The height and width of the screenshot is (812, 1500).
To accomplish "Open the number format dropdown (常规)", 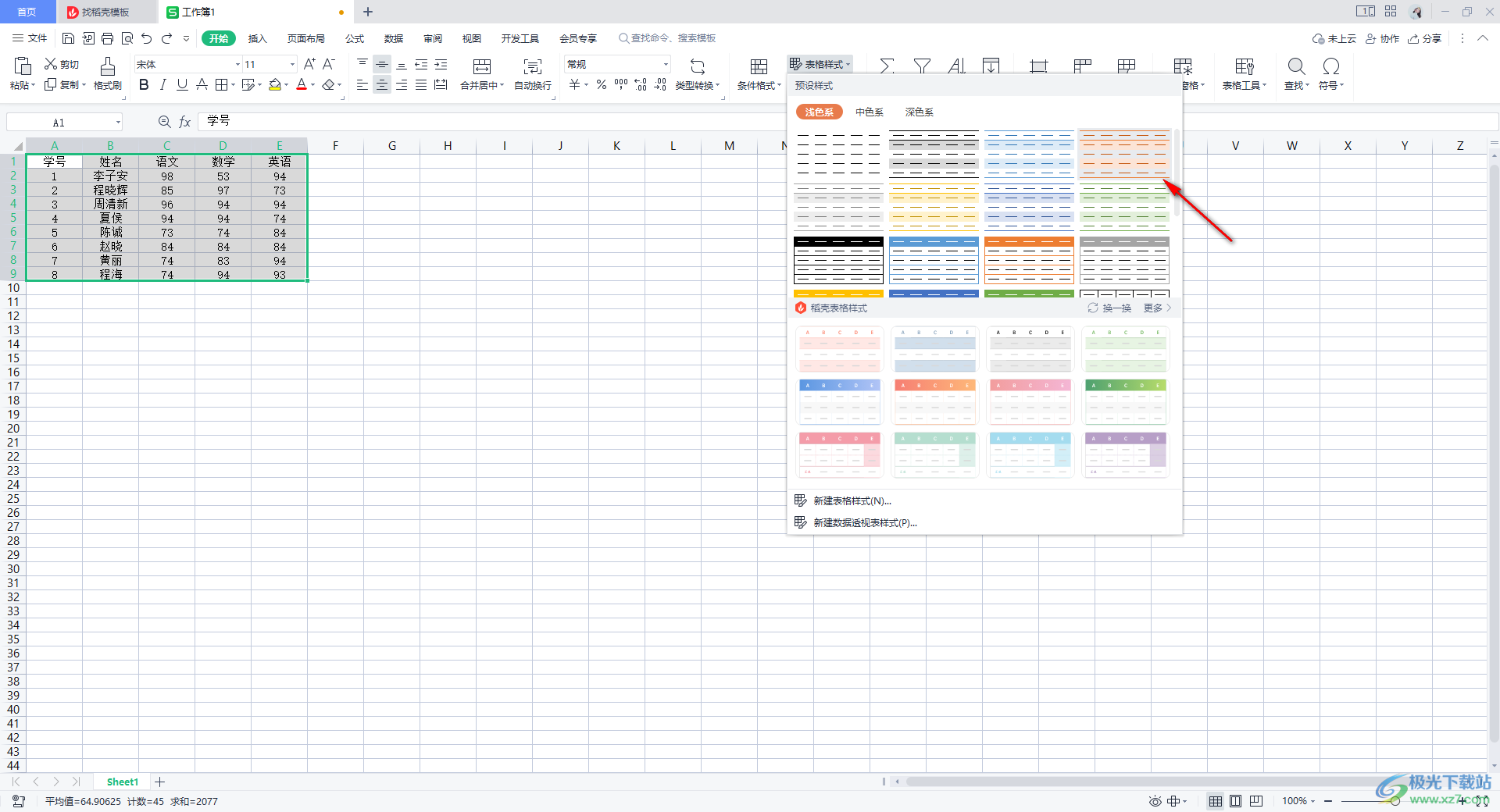I will (x=666, y=64).
